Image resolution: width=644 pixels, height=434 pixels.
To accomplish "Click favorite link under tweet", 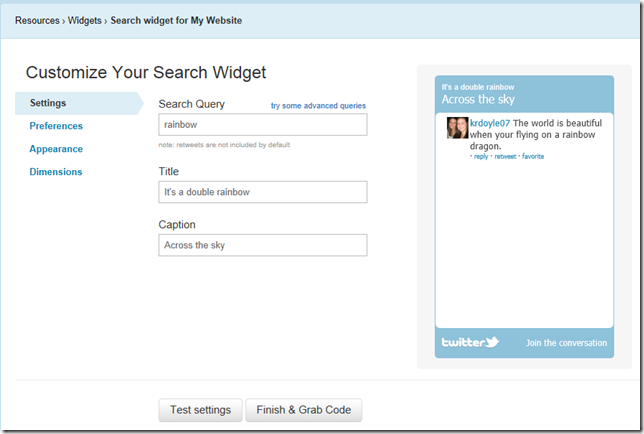I will [x=533, y=156].
